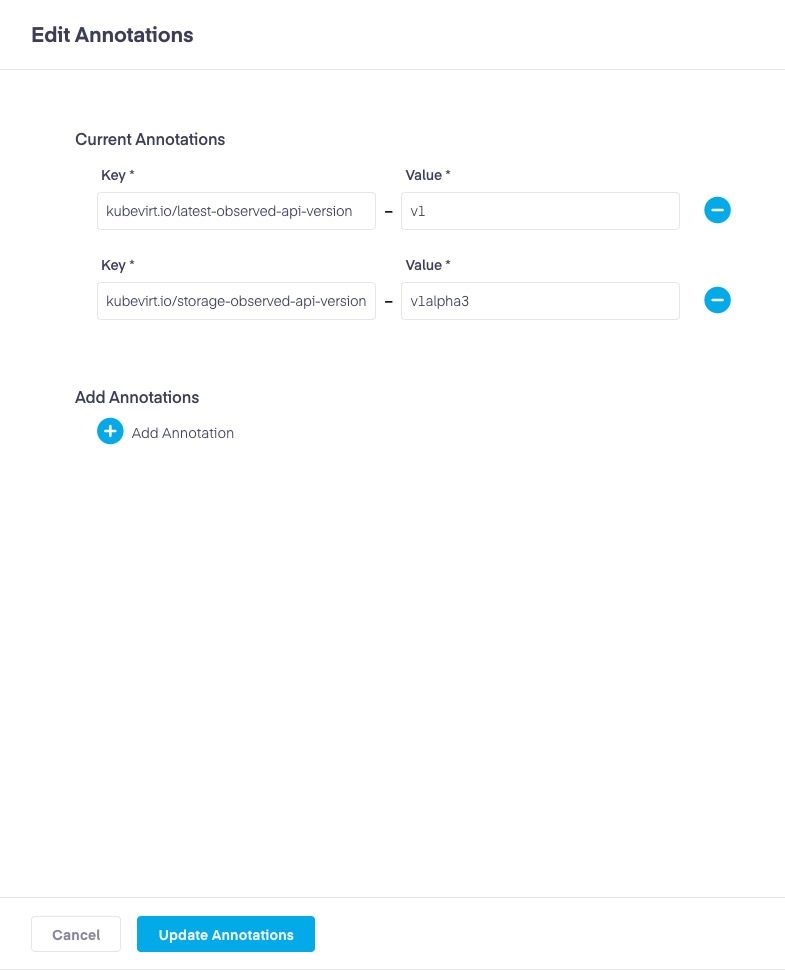
Task: Remove the latest-observed-api-version annotation
Action: coord(717,211)
